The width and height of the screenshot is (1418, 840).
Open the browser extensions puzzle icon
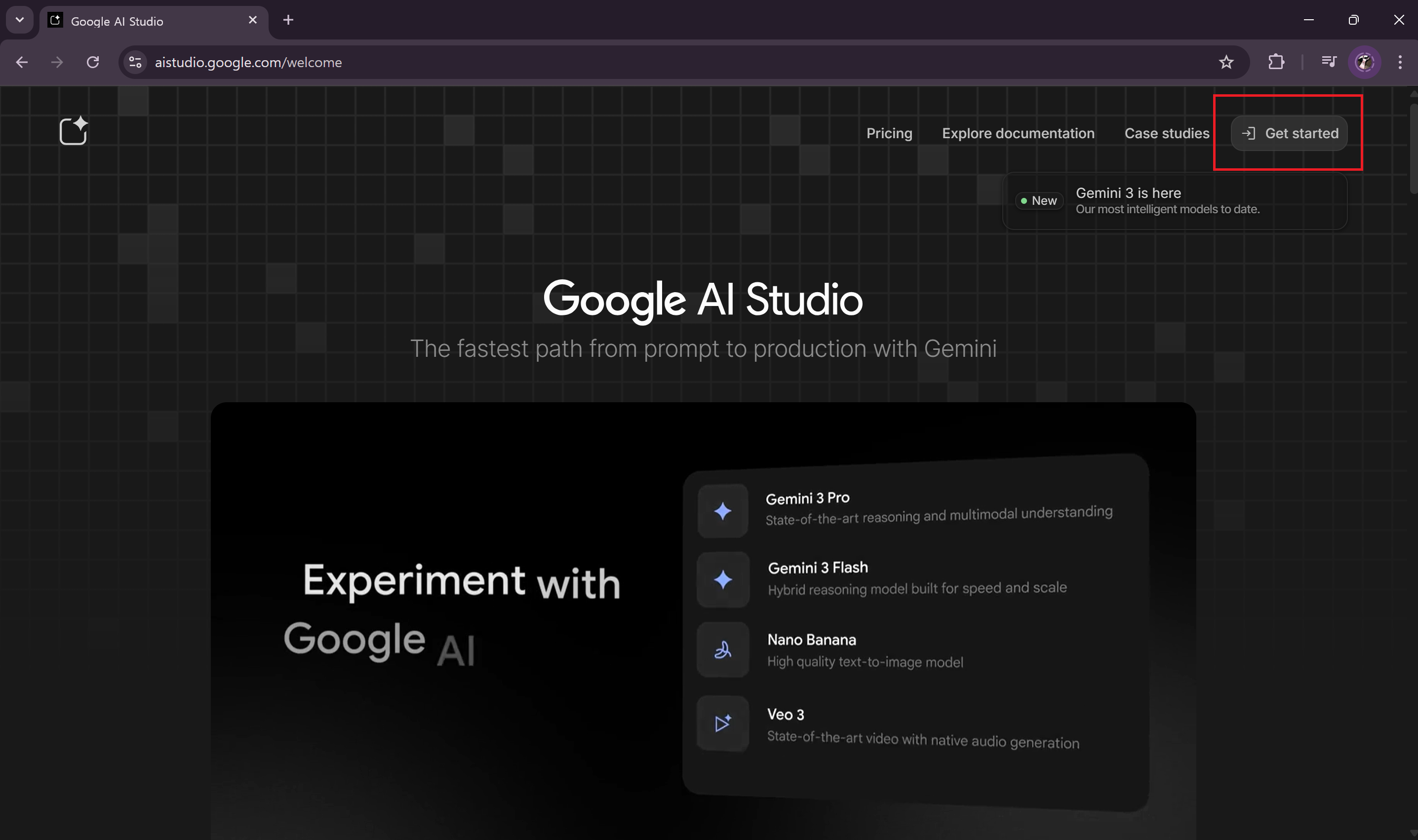[x=1276, y=62]
